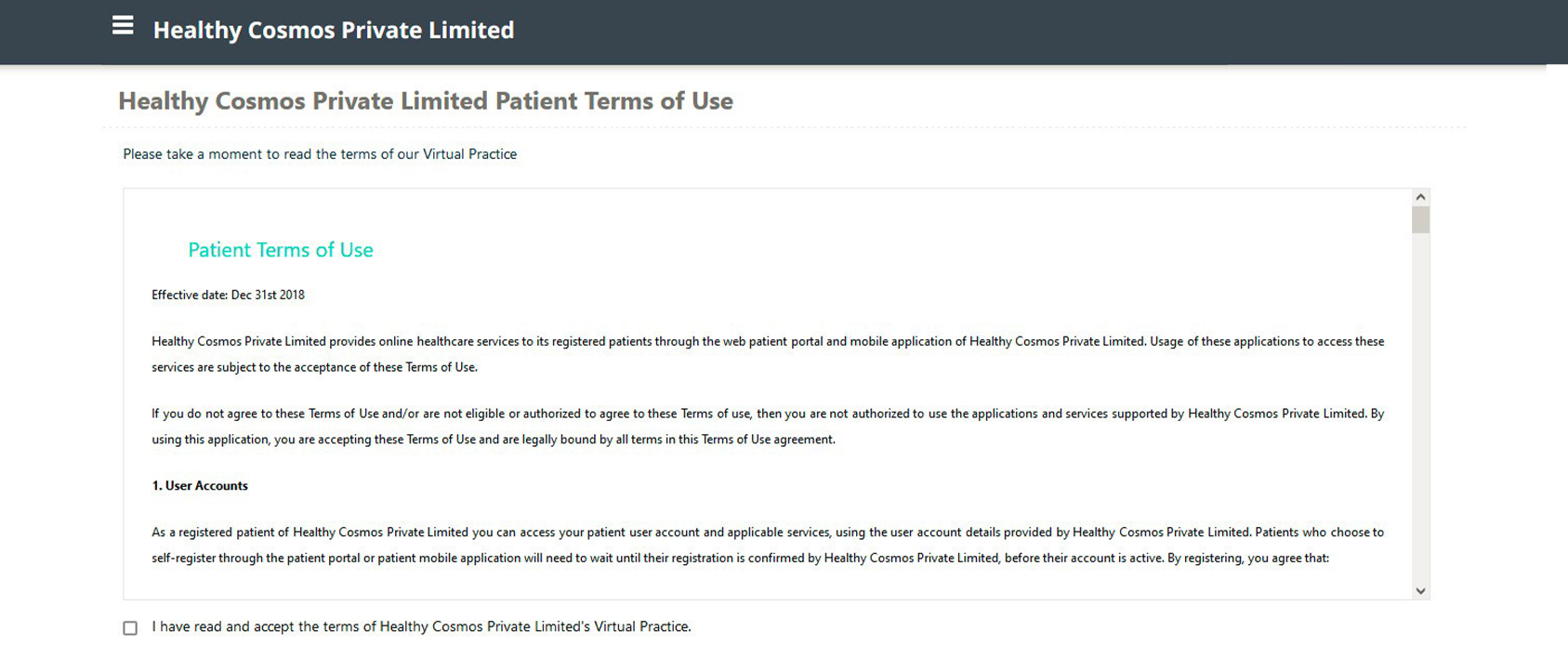The width and height of the screenshot is (1568, 671).
Task: Open the hamburger navigation menu
Action: pyautogui.click(x=123, y=26)
